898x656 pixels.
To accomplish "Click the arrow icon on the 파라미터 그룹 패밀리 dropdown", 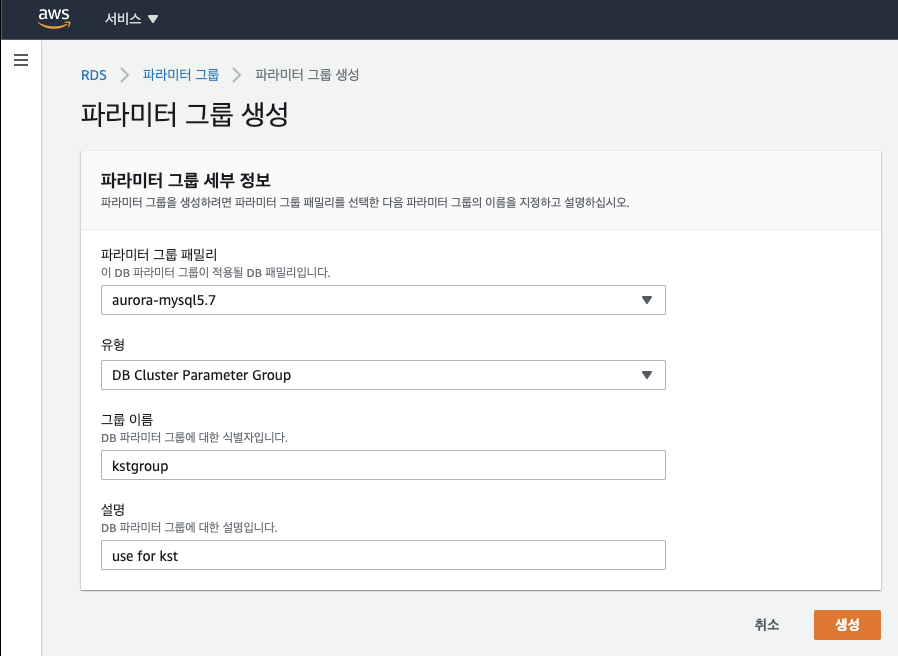I will pyautogui.click(x=646, y=300).
